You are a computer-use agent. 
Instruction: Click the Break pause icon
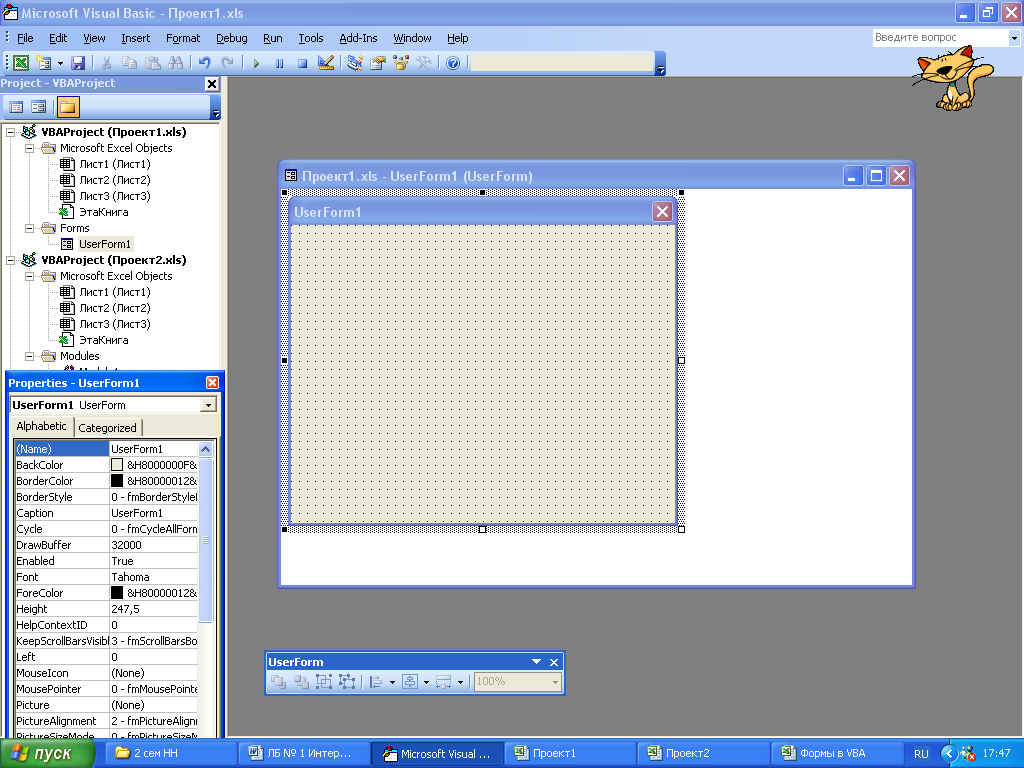click(x=280, y=63)
